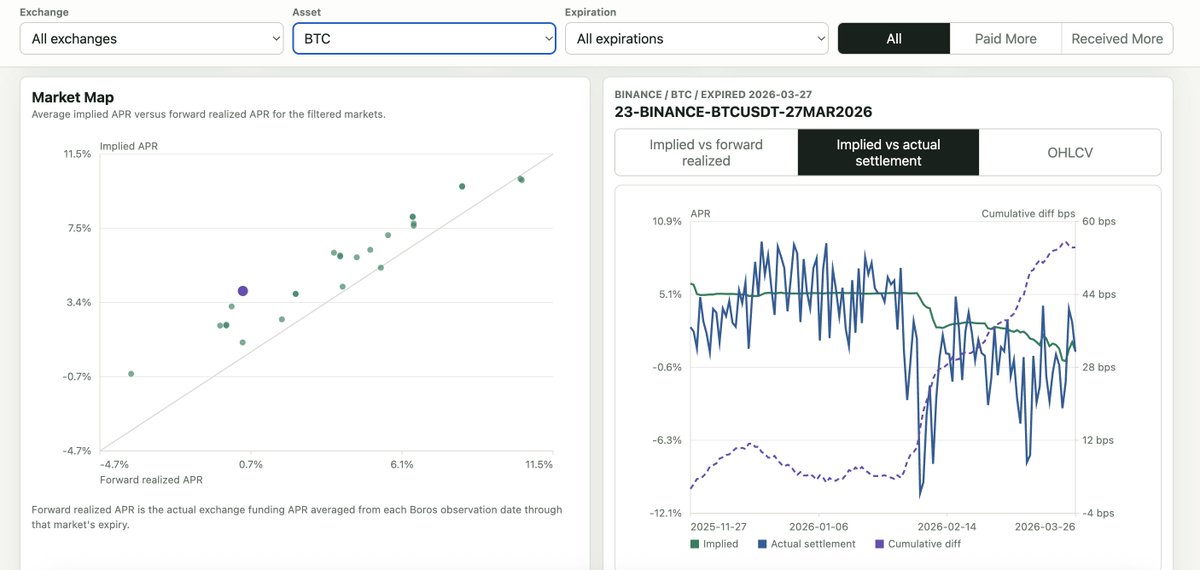Viewport: 1200px width, 570px height.
Task: Click the BINANCE / BTC / EXPIRED 2026-03-27 breadcrumb
Action: point(712,94)
